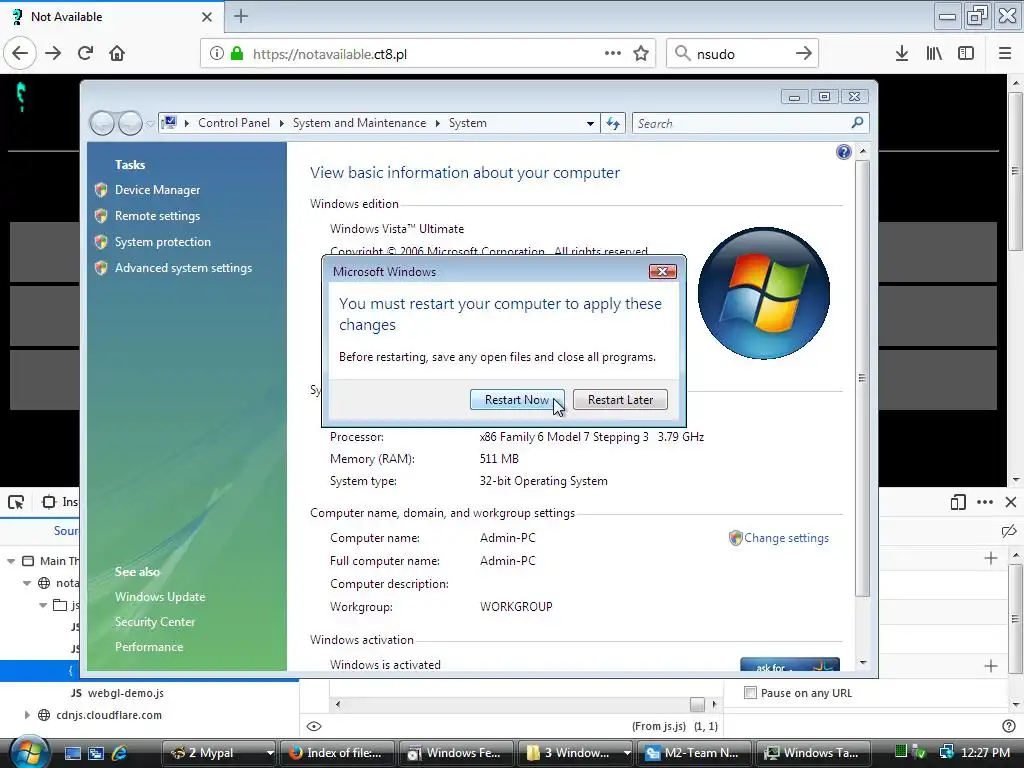This screenshot has width=1024, height=768.
Task: Pick an element with devtools inspector picker
Action: tap(16, 502)
